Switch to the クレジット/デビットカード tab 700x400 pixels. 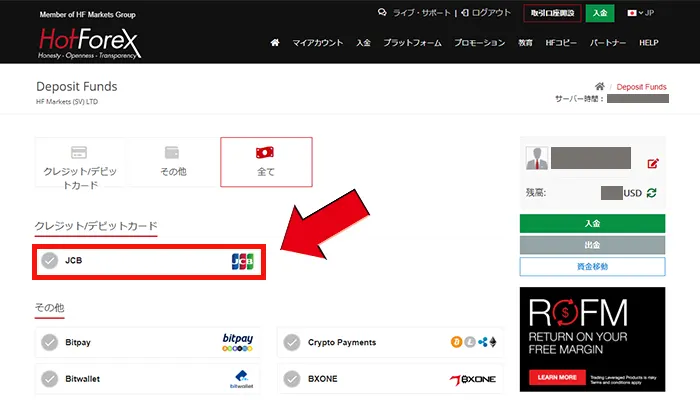[80, 162]
